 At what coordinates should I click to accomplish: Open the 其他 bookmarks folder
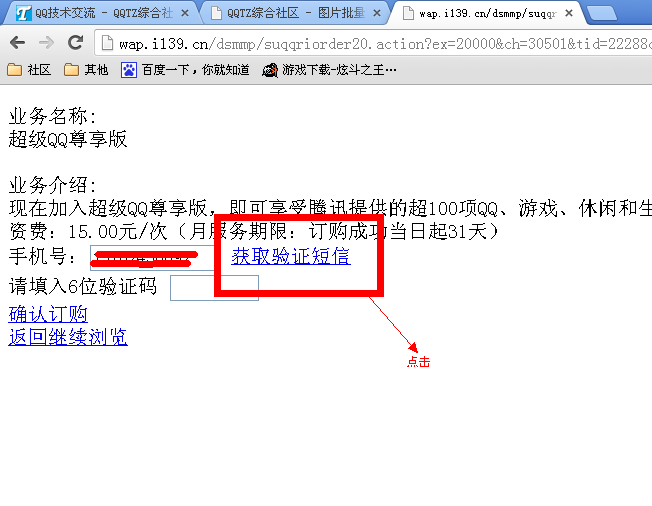point(86,70)
